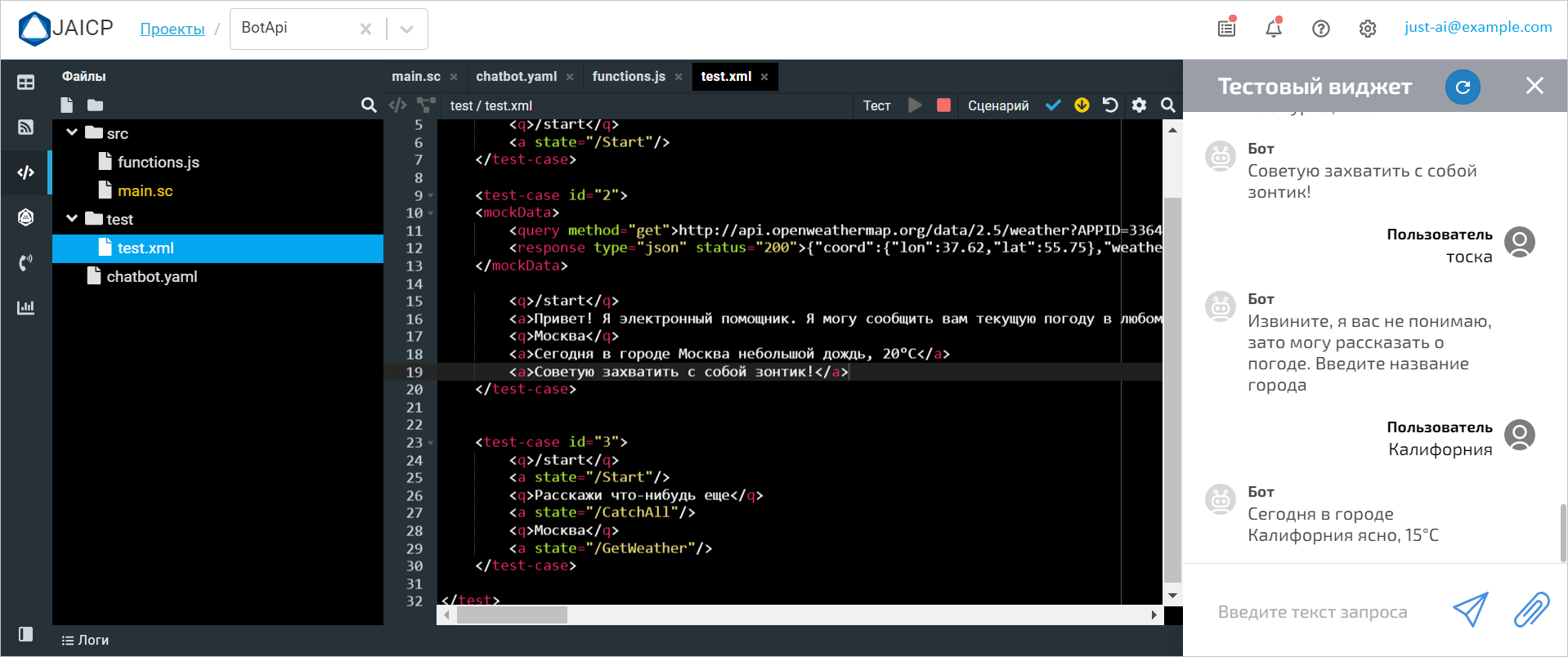The image size is (1568, 657).
Task: Click the scenario checkmark validate icon
Action: [x=1053, y=105]
